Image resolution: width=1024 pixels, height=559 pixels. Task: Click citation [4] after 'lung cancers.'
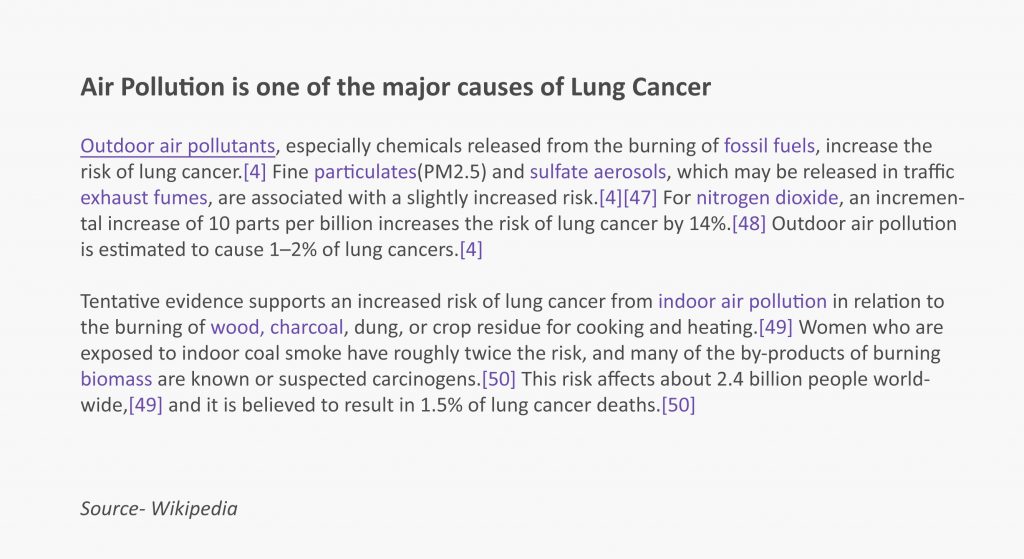coord(471,249)
